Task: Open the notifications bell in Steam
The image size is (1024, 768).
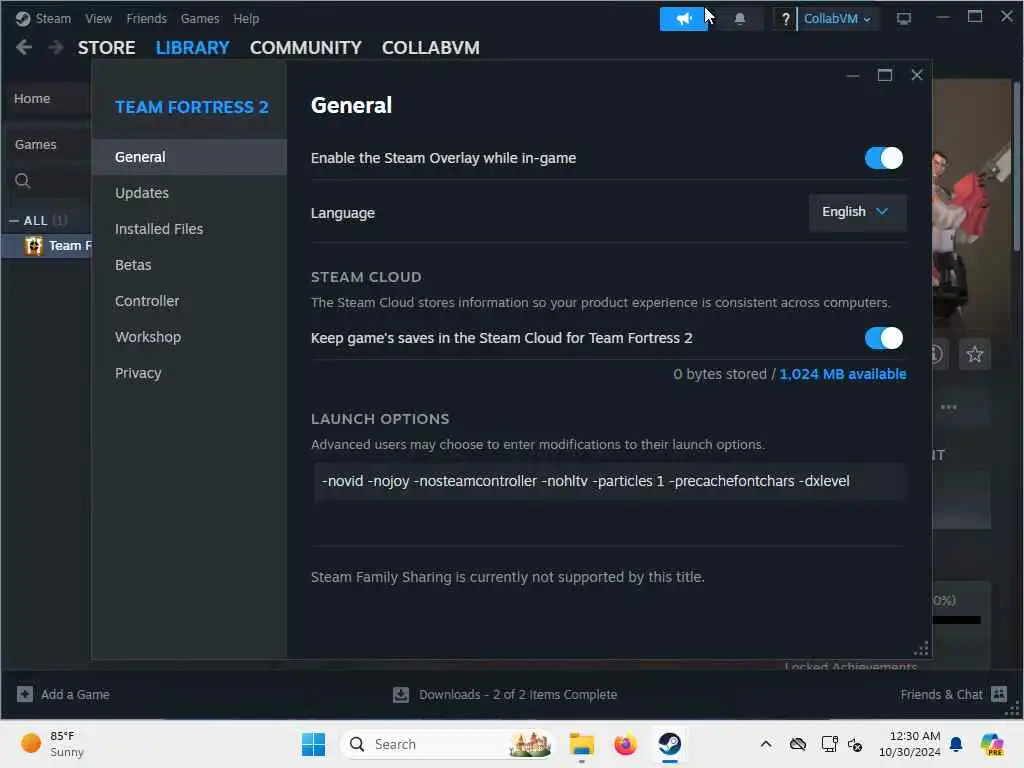Action: [740, 19]
